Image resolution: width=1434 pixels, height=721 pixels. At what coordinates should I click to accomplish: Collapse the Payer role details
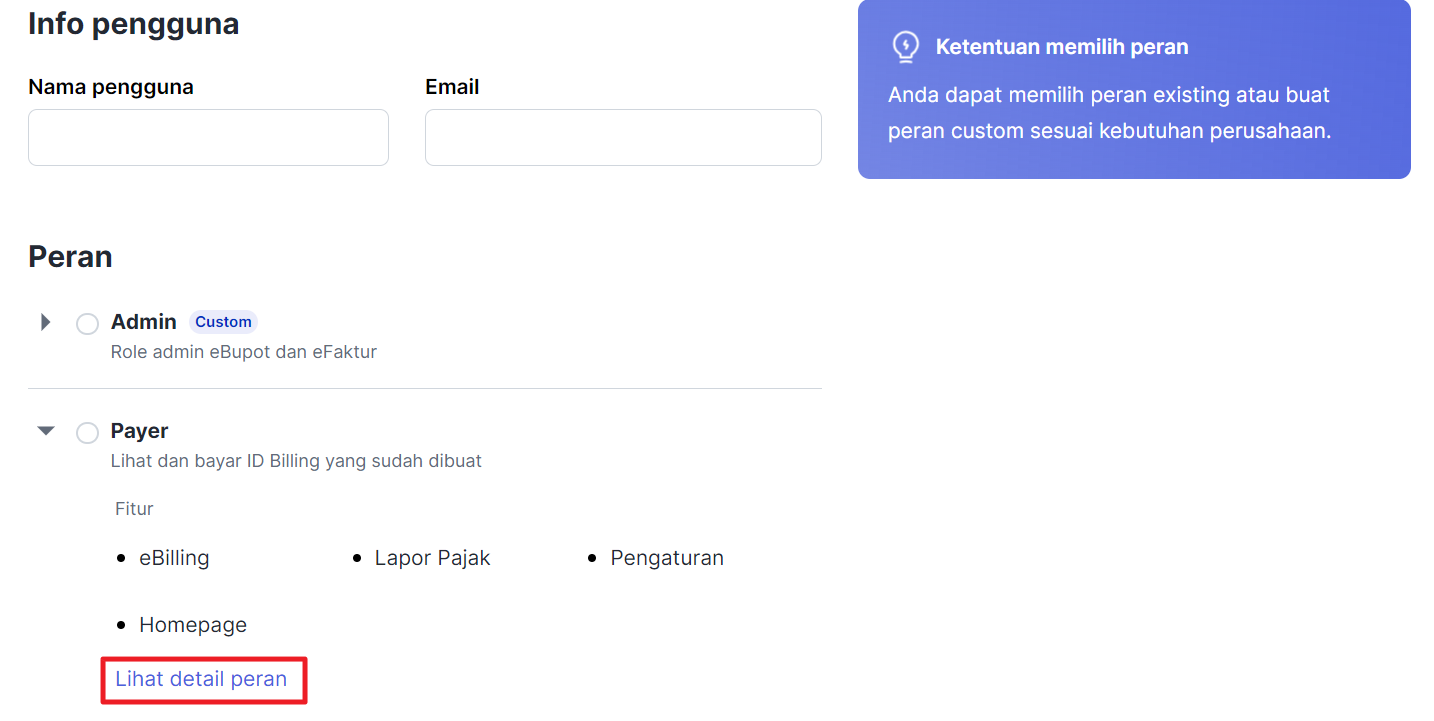pos(45,431)
